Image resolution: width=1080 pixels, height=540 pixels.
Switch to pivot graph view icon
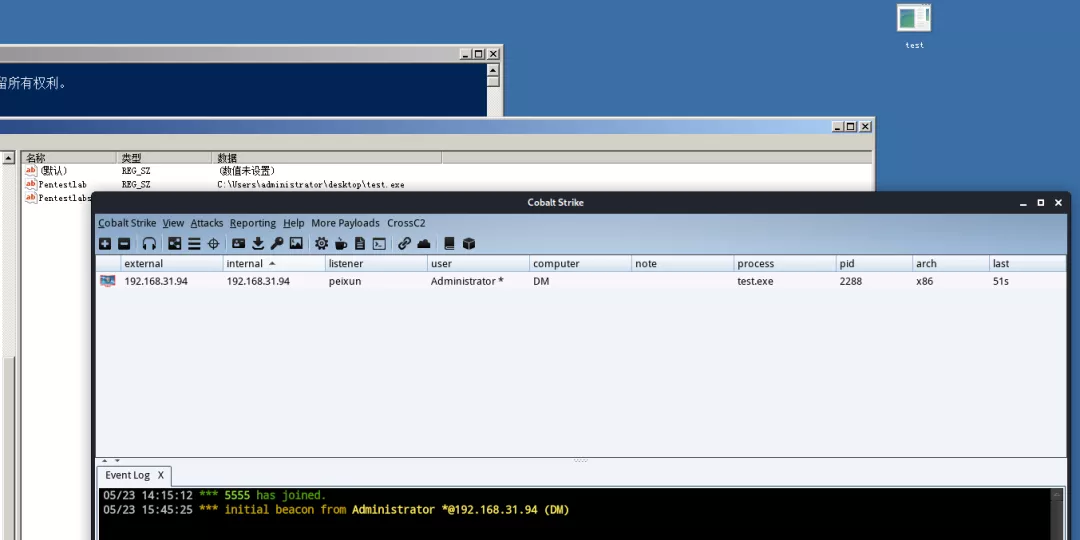[175, 243]
